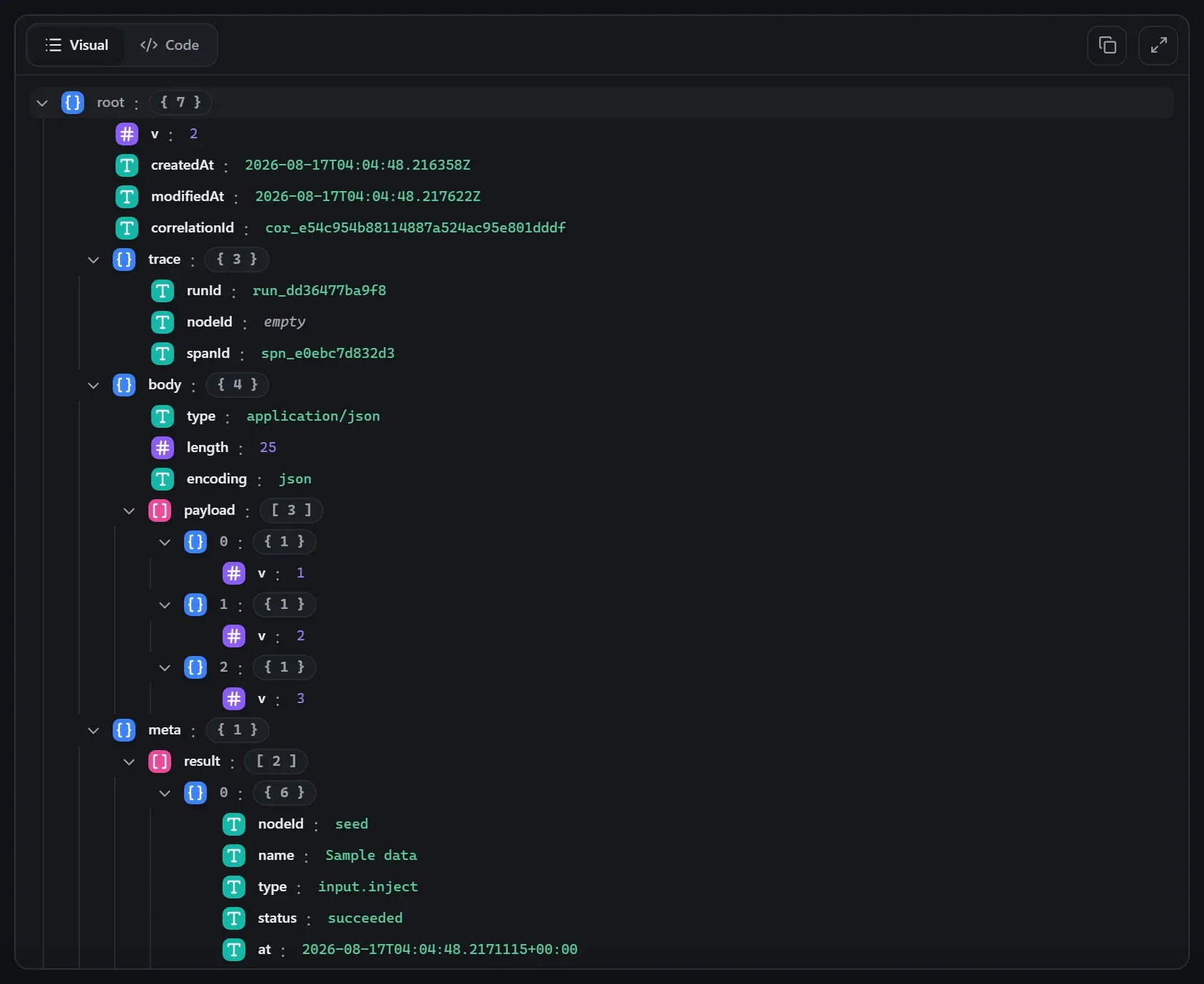Click the text icon beside status

tap(234, 918)
